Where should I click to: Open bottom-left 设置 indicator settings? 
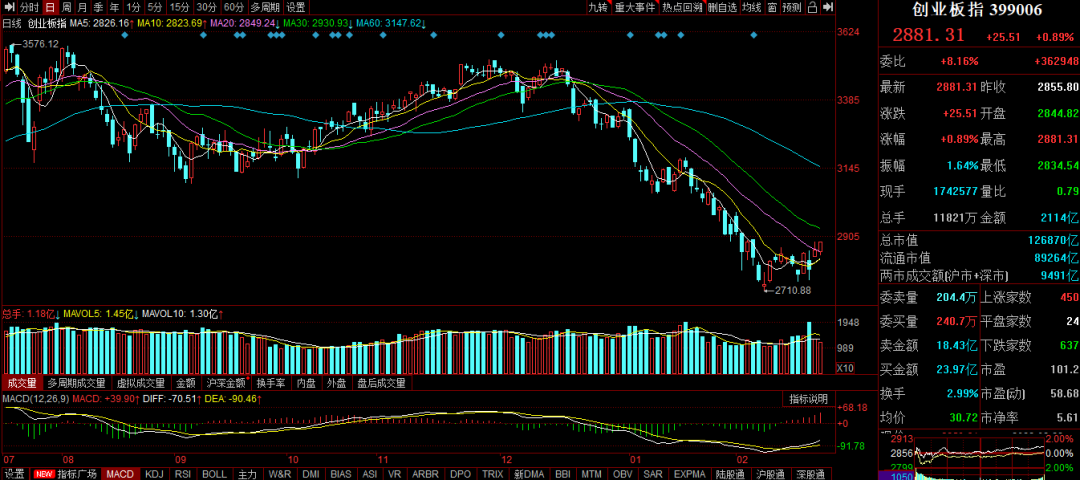[x=15, y=474]
